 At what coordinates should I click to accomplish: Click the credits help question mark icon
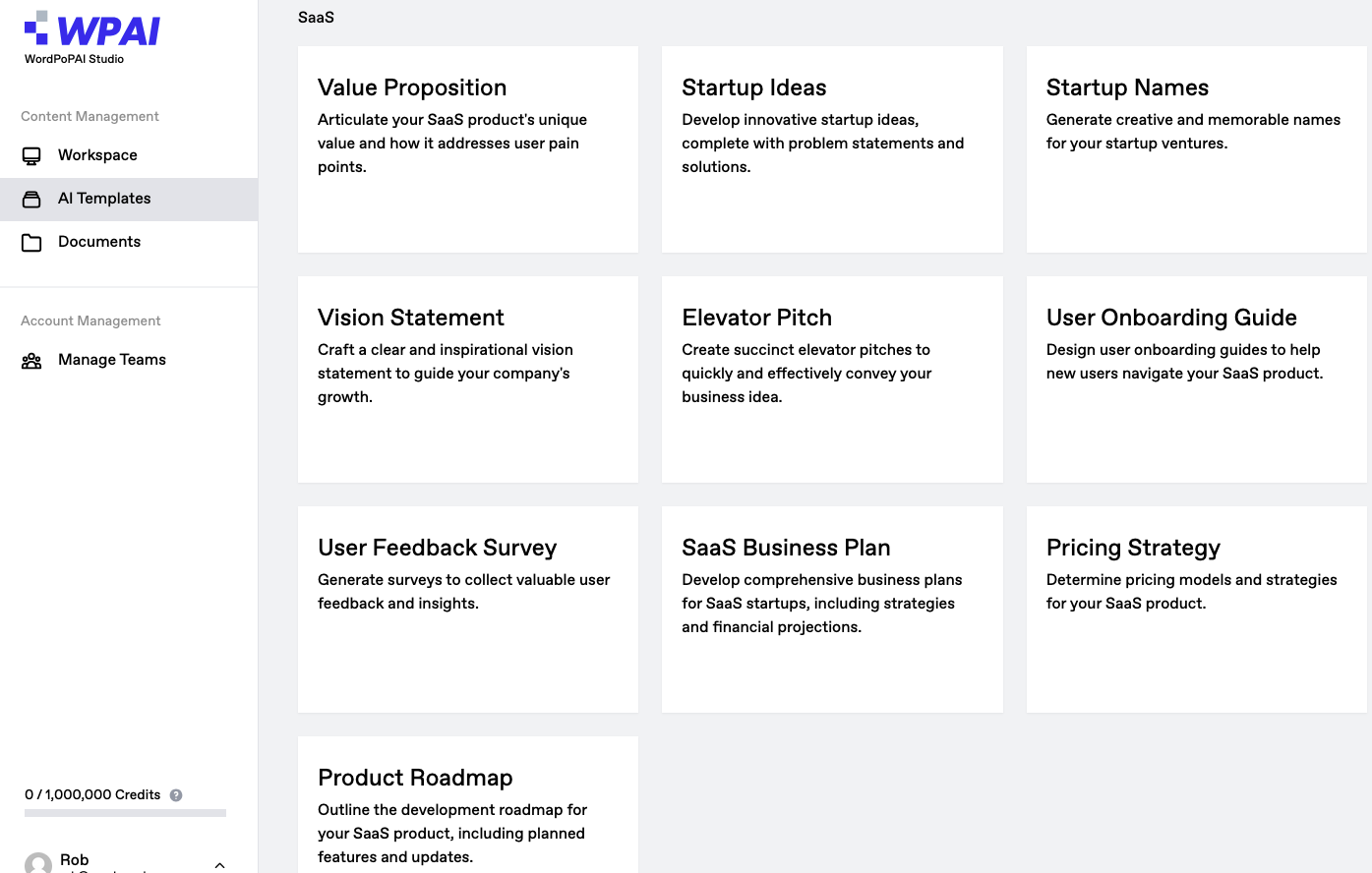click(176, 795)
